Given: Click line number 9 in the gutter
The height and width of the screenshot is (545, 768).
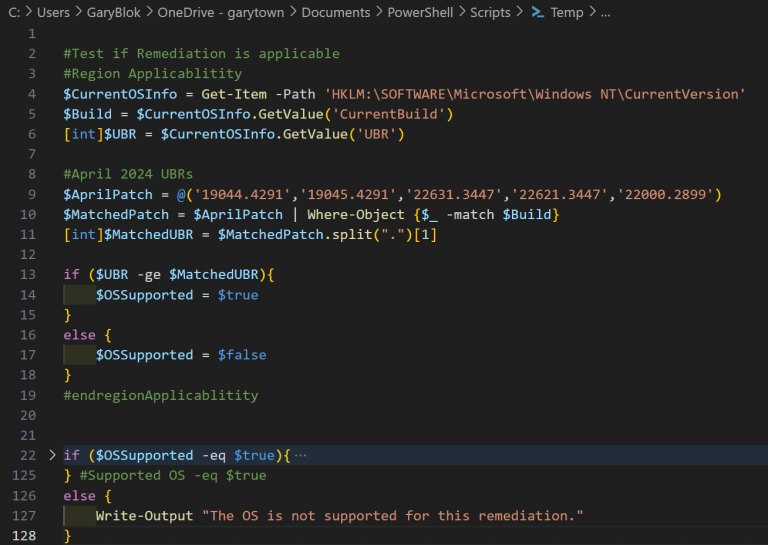Looking at the screenshot, I should pos(32,194).
